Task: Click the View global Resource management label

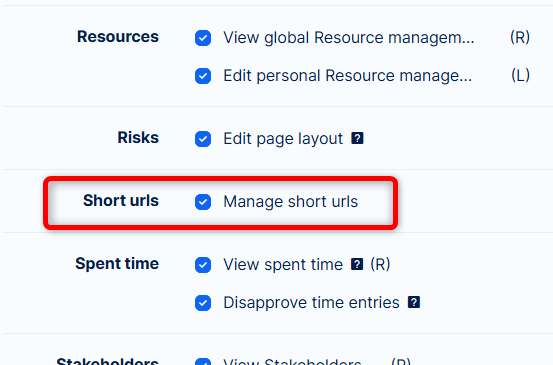Action: (x=349, y=38)
